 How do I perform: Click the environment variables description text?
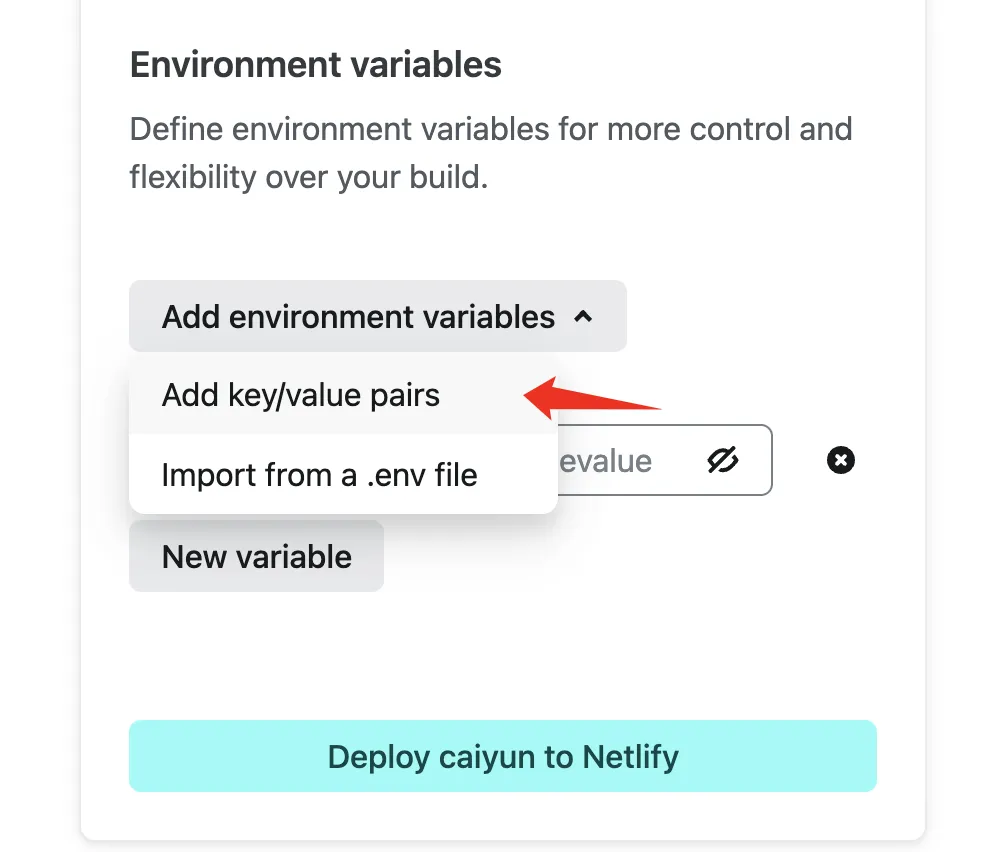coord(490,153)
